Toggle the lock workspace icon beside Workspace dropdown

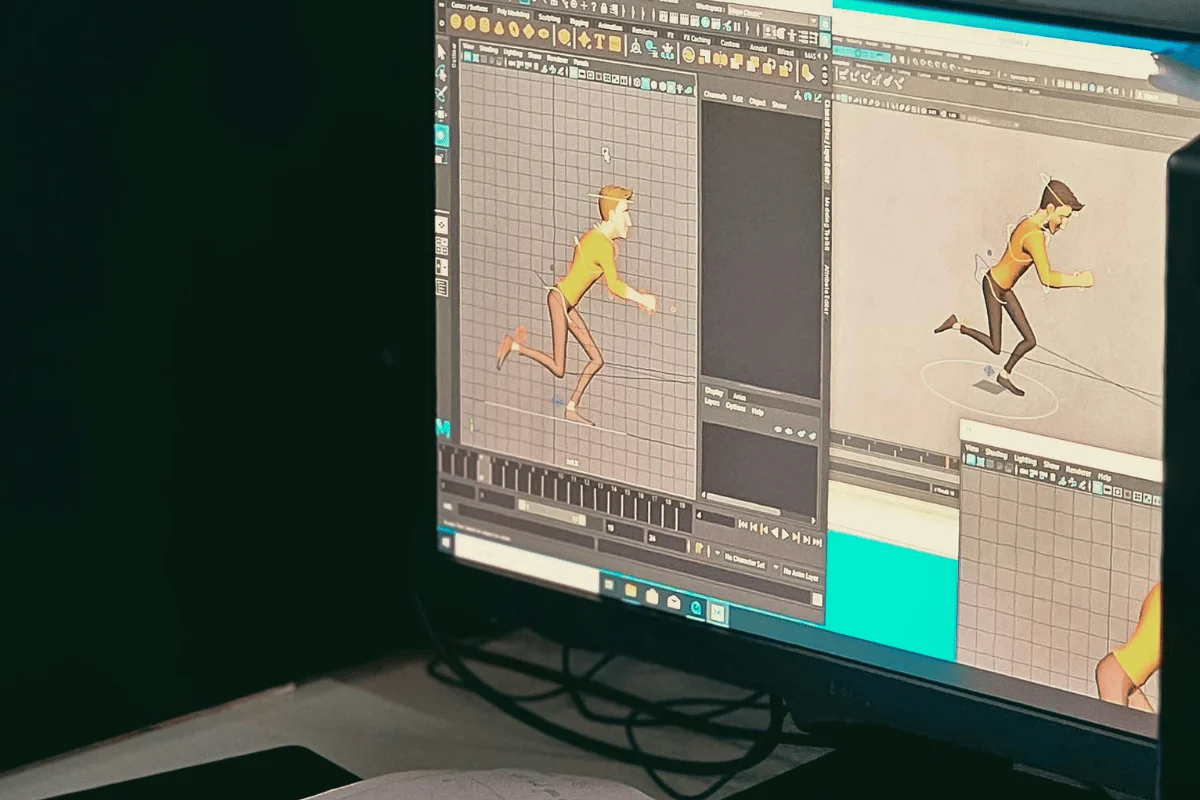coord(825,23)
